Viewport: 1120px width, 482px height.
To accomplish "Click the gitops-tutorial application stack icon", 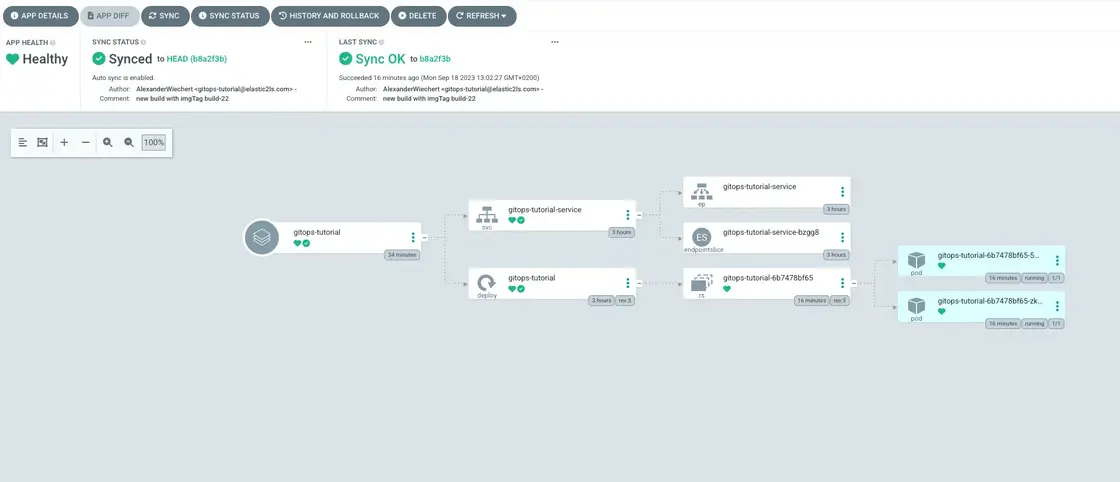I will tap(262, 238).
